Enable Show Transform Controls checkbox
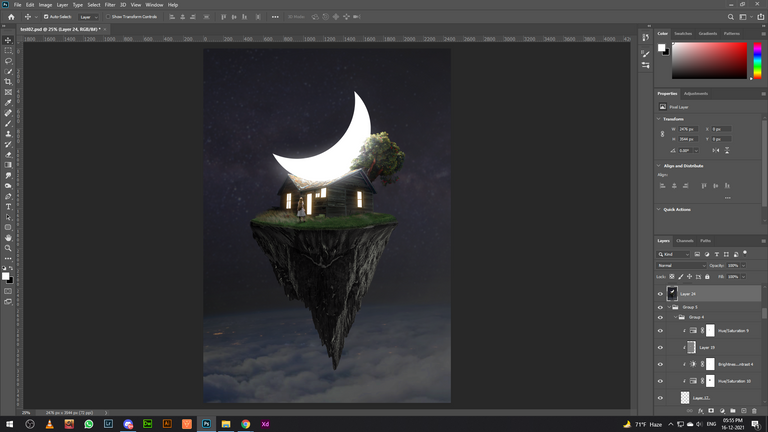Screen dimensions: 768x432 108,17
